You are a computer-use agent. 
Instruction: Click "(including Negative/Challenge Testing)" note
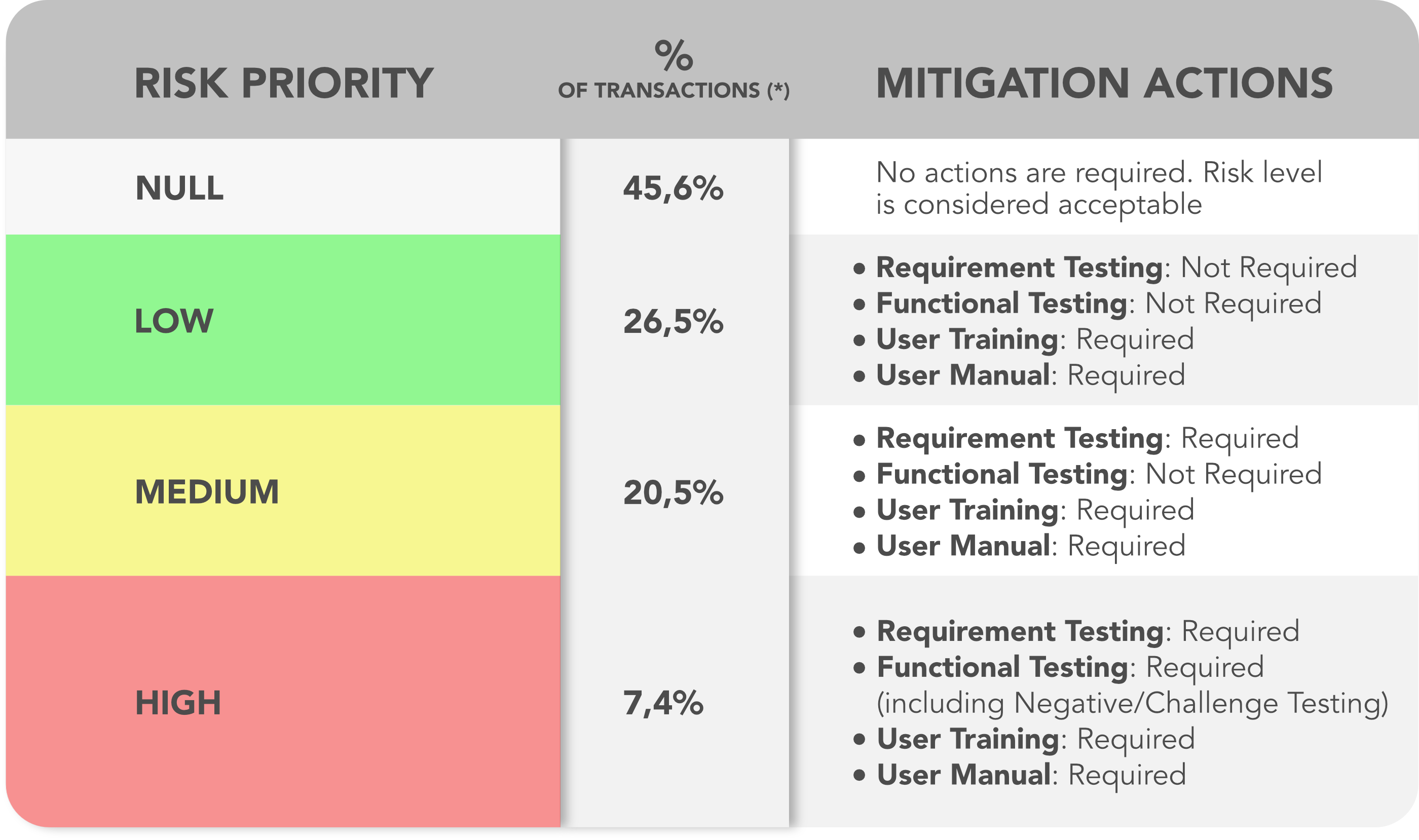1132,703
